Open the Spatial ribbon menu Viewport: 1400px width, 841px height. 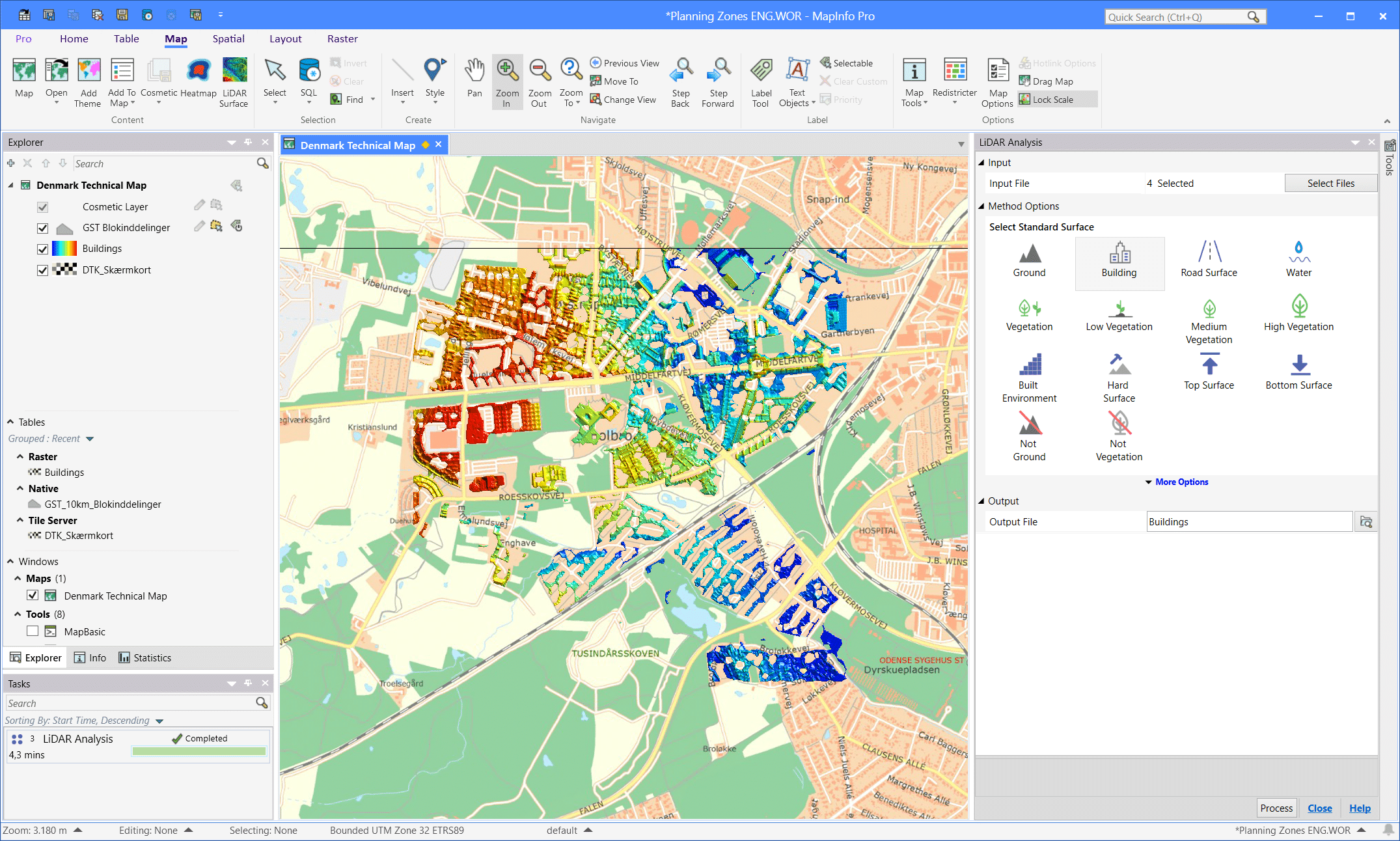(x=228, y=39)
